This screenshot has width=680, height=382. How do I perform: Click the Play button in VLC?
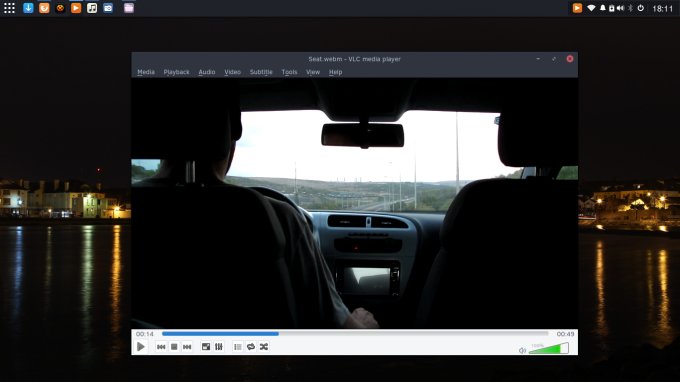pos(141,347)
